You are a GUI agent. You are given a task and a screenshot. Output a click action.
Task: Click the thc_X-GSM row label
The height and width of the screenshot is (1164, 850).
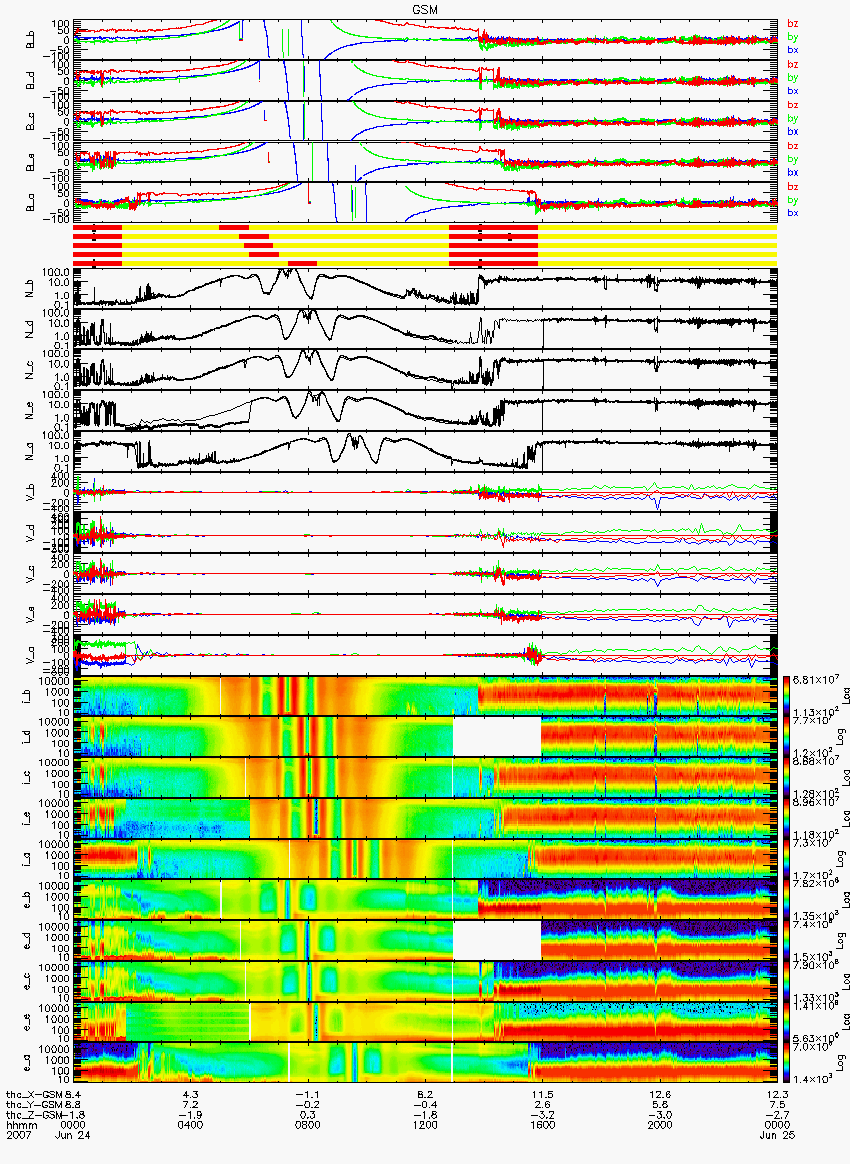click(33, 1094)
